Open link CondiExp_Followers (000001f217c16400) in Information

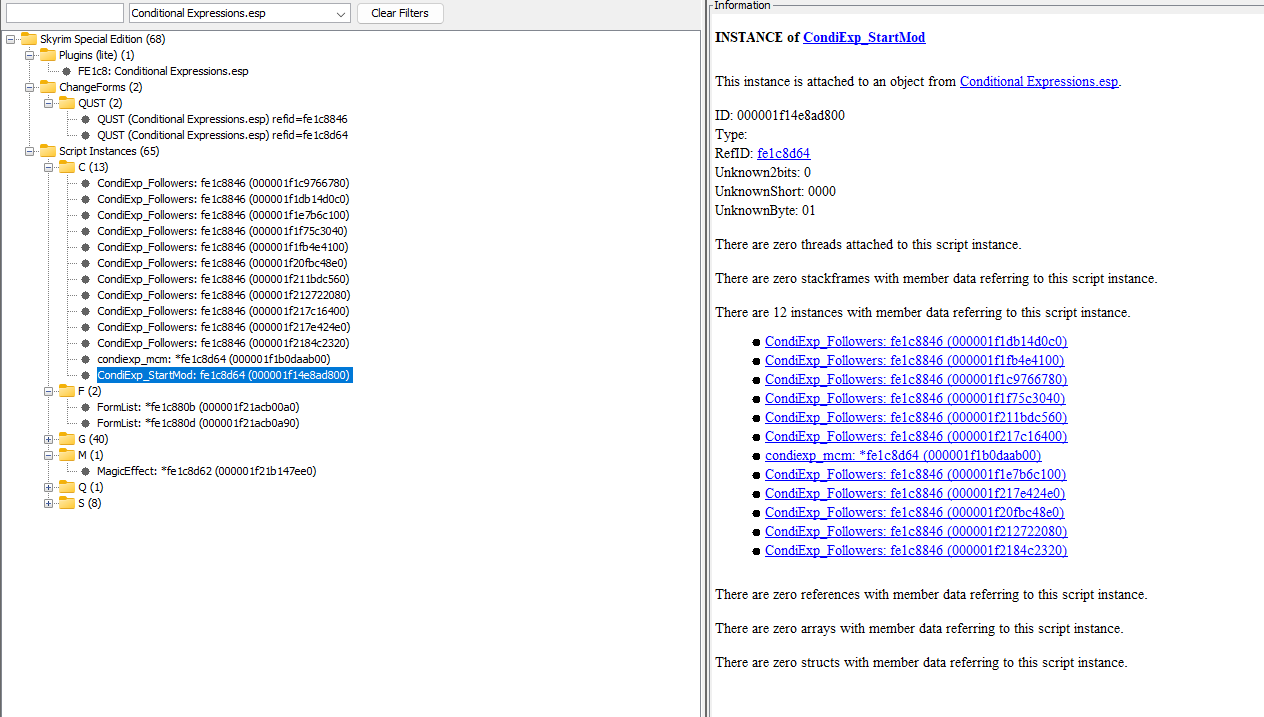tap(916, 436)
